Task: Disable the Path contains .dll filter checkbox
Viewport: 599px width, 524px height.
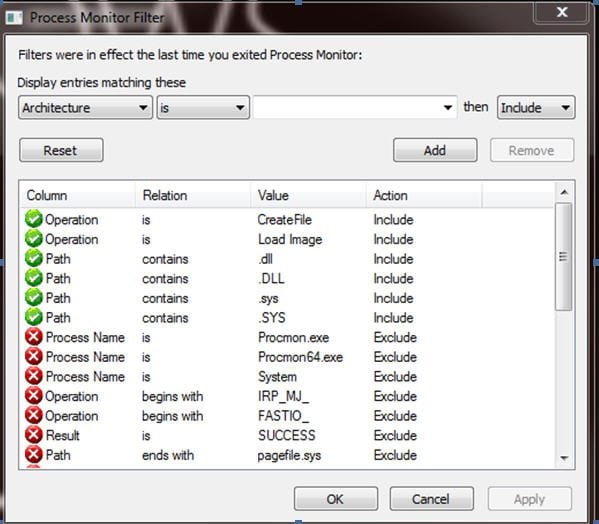Action: 34,259
